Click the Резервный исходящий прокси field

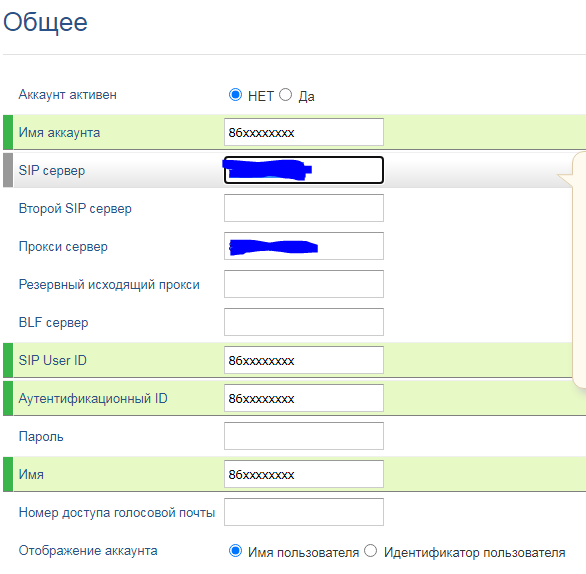click(304, 284)
